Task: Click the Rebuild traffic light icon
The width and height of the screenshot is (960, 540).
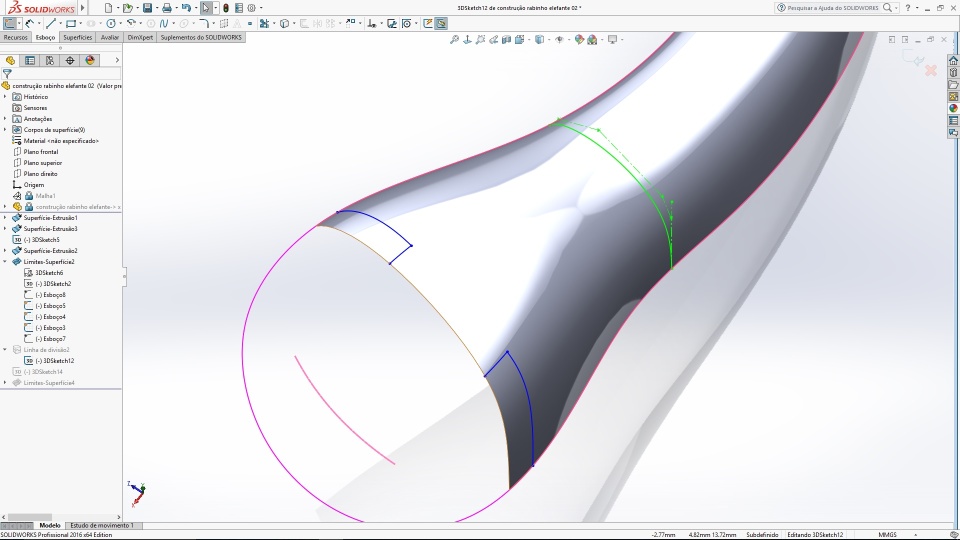Action: point(226,8)
